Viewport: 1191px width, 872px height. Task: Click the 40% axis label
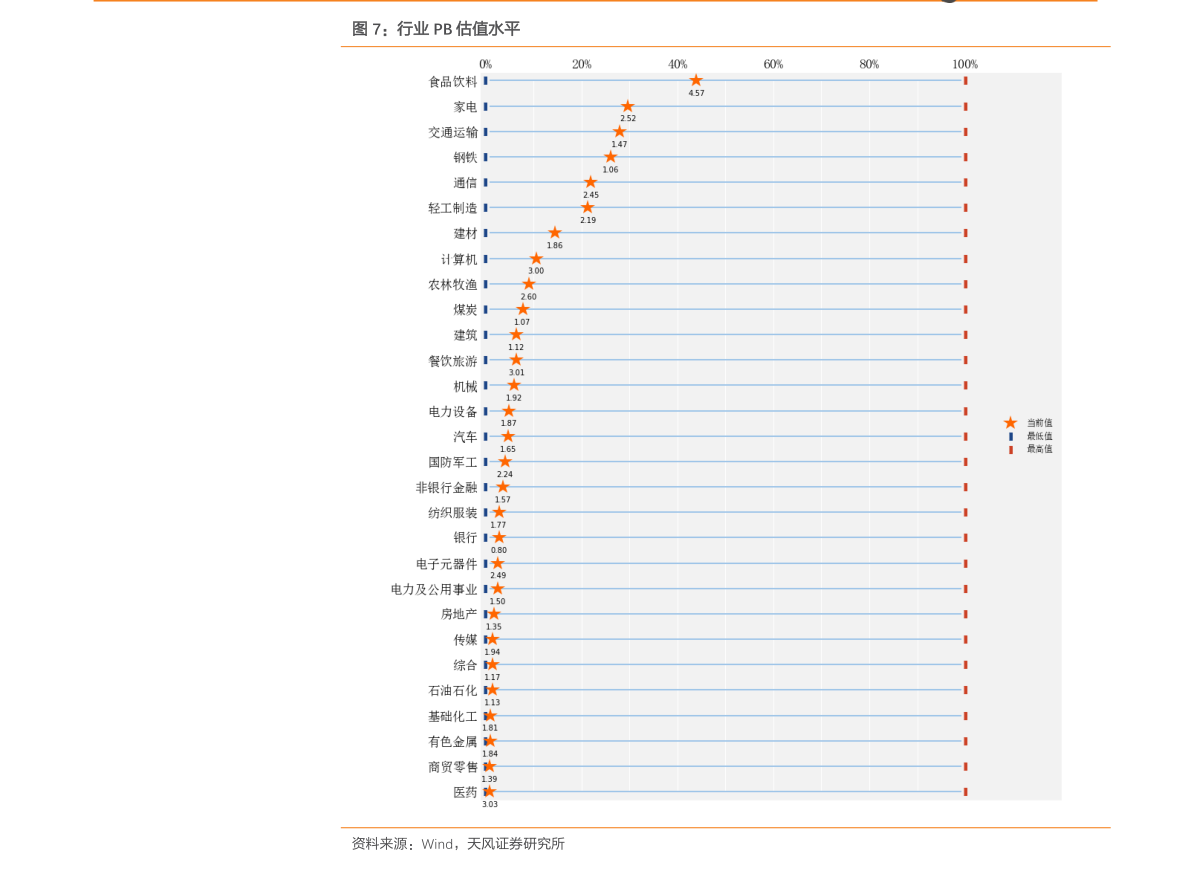pos(678,65)
